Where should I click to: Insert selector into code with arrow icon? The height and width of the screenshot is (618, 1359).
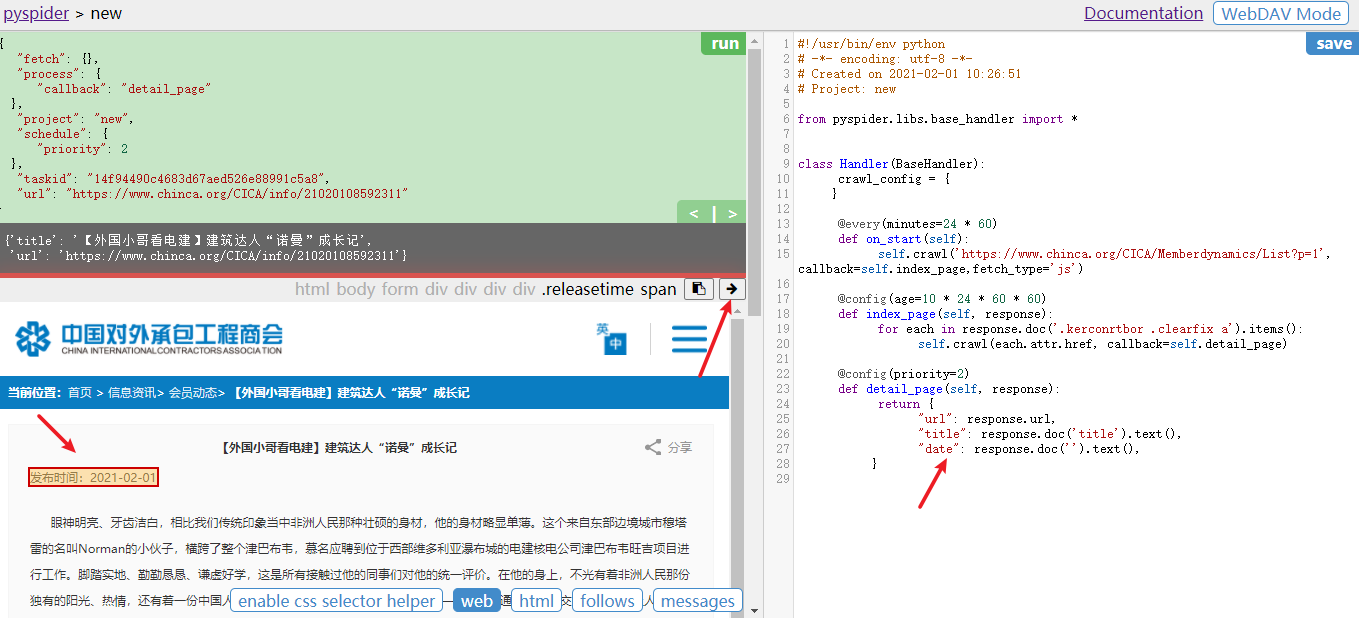point(732,289)
